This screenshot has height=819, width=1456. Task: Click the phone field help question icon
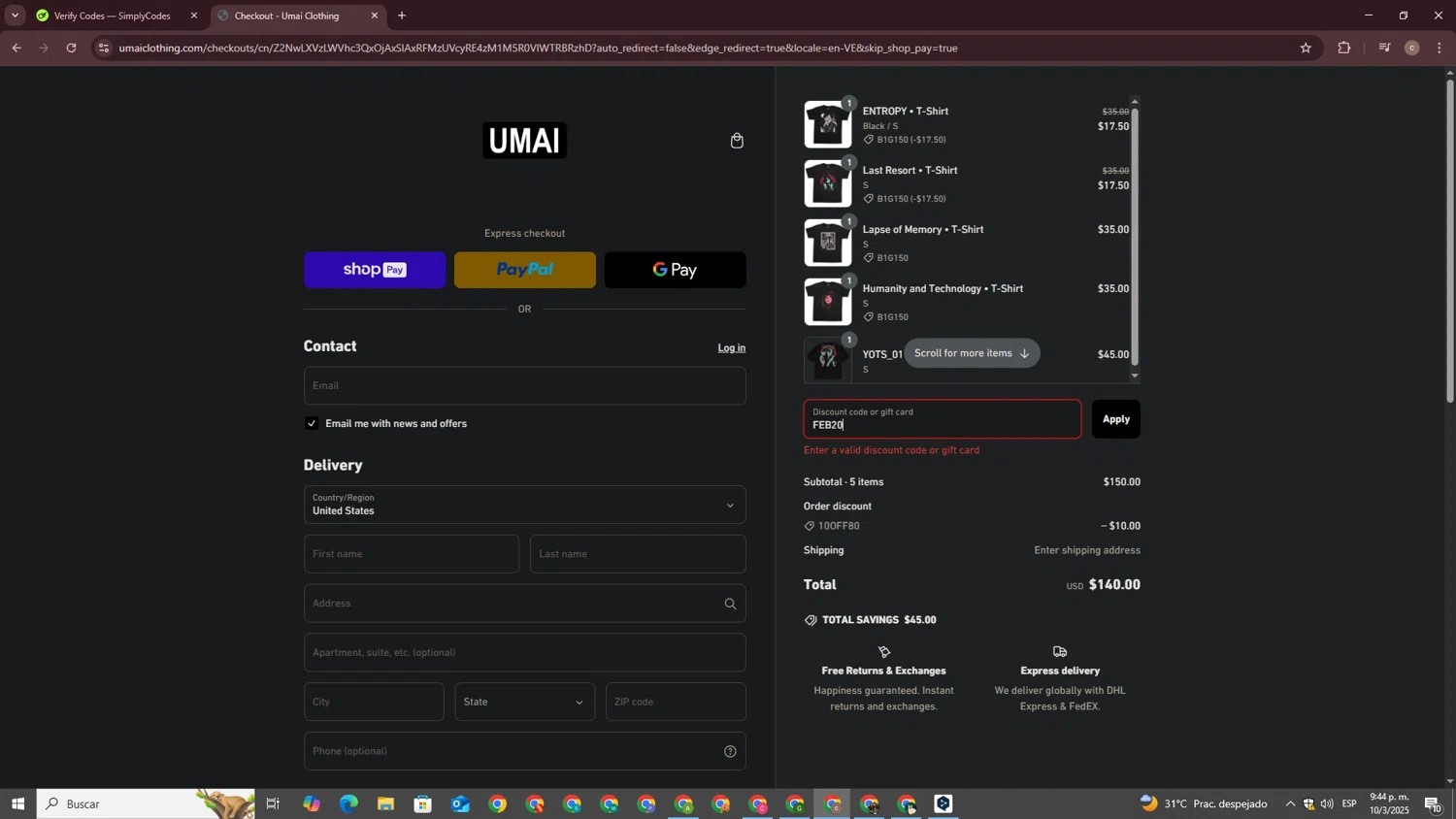[730, 751]
